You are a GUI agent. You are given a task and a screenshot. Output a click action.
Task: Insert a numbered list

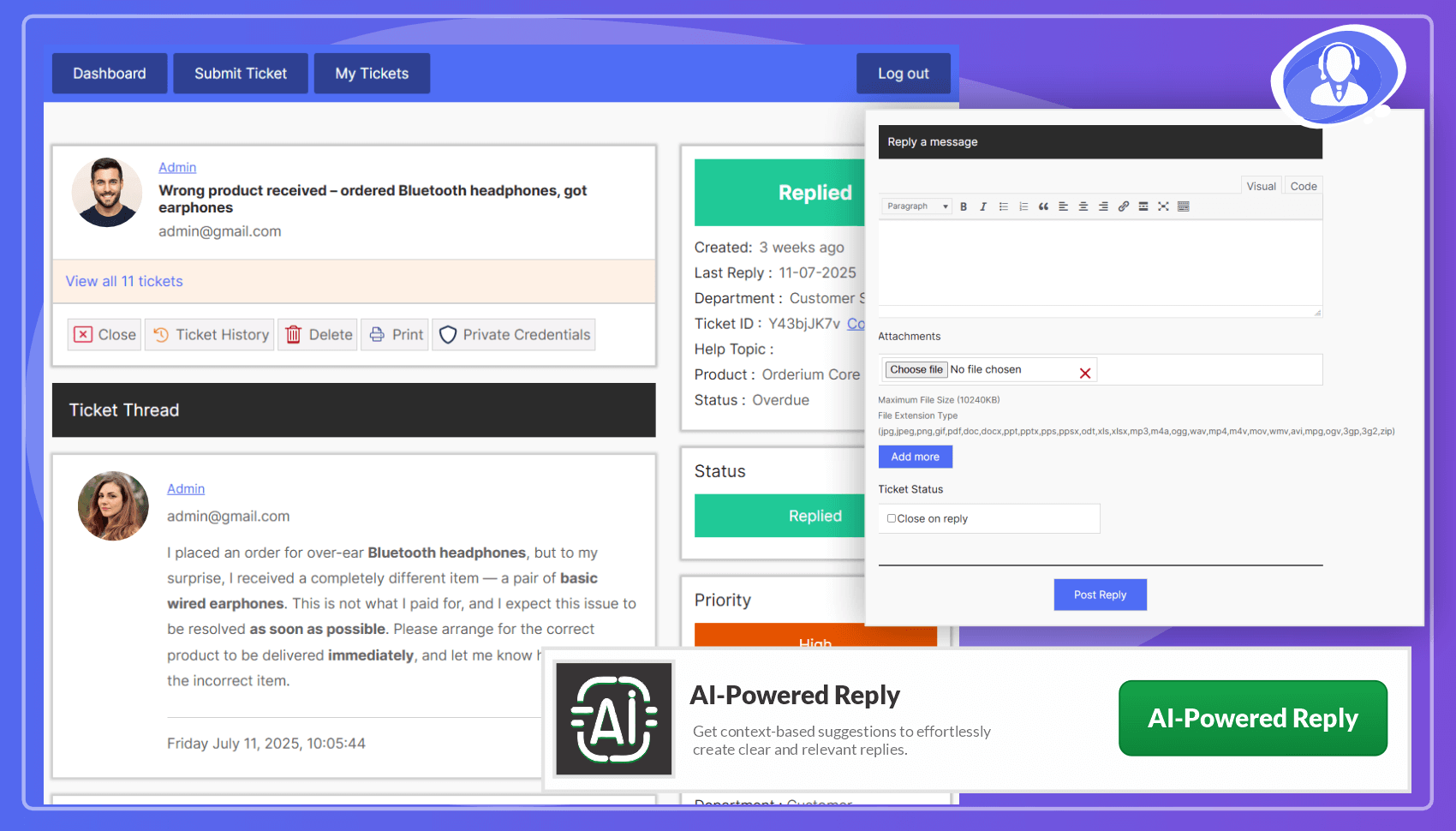pos(1023,206)
